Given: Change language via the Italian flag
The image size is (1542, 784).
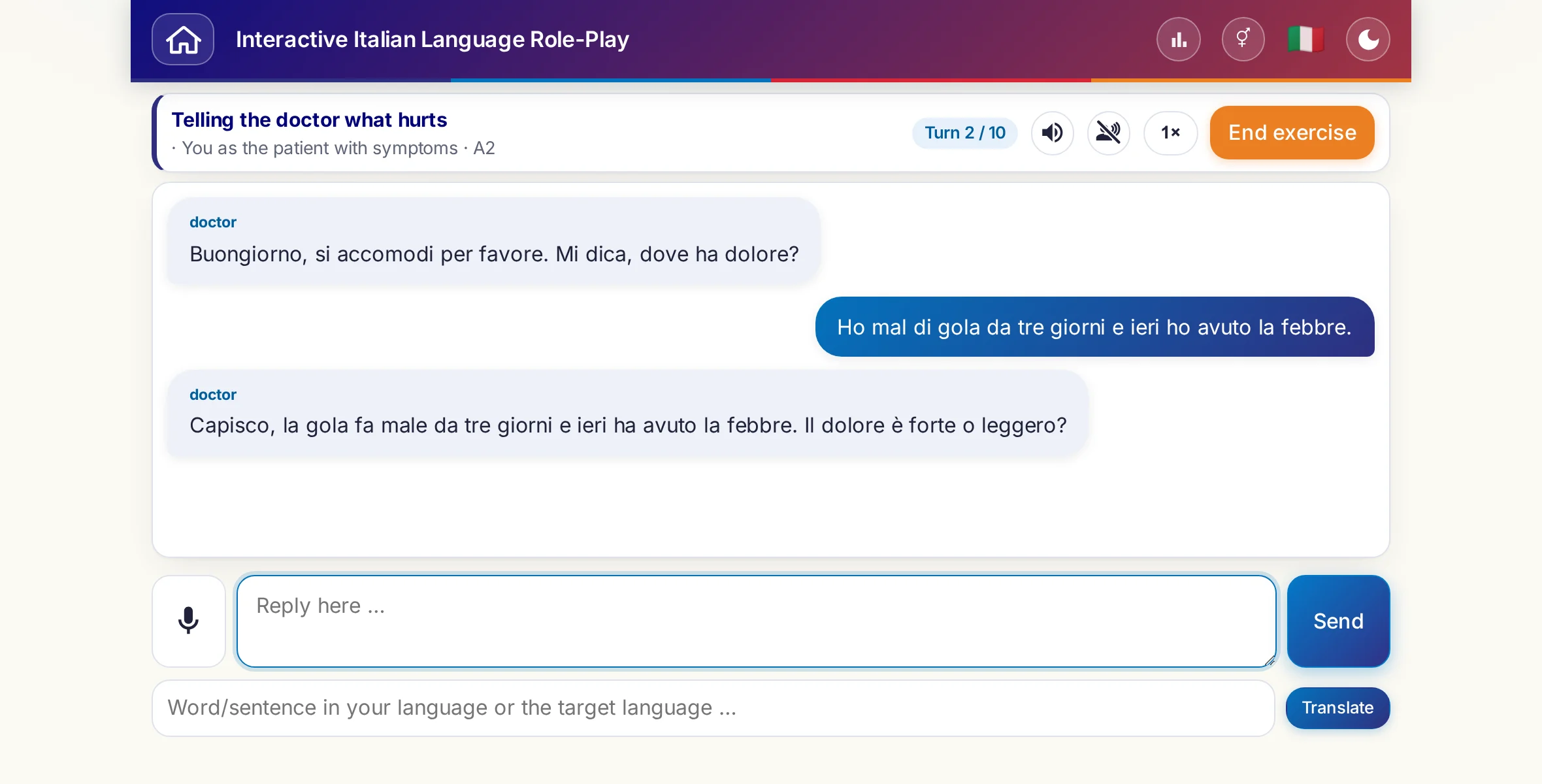Looking at the screenshot, I should click(1305, 39).
